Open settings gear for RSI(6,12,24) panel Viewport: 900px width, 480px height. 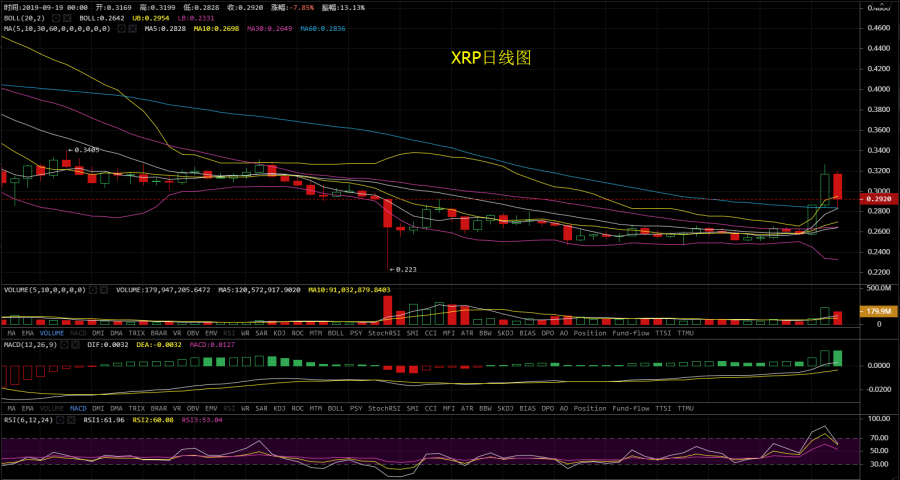(60, 420)
